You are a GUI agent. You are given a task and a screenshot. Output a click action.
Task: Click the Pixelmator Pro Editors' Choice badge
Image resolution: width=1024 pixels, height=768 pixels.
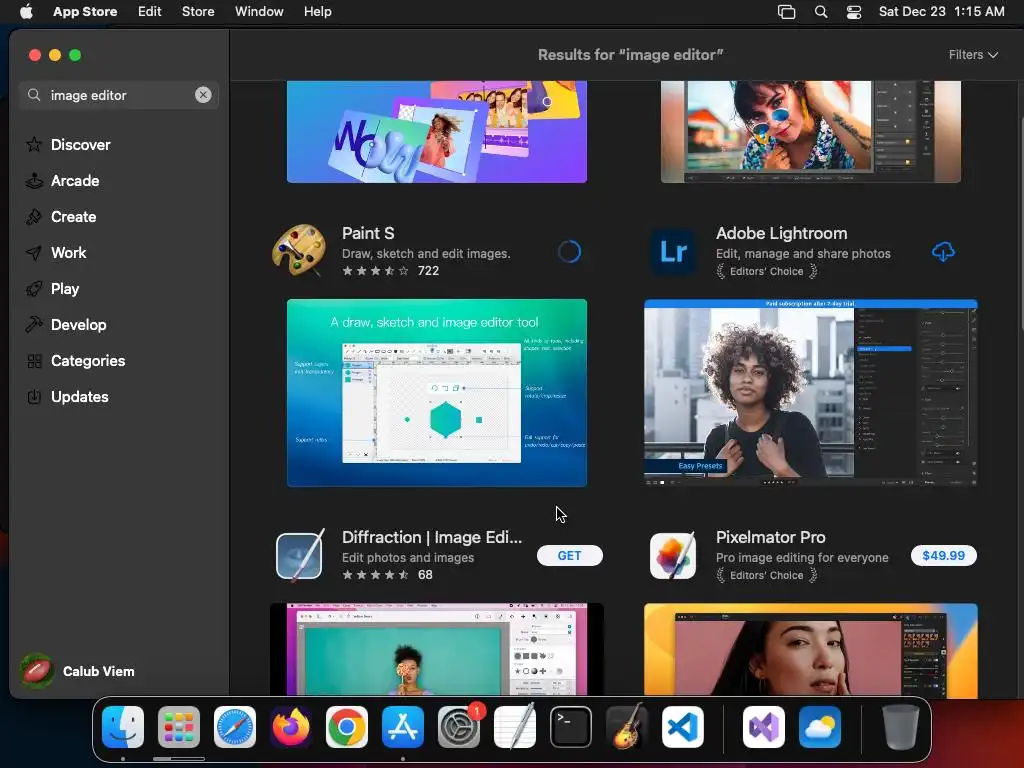(x=767, y=575)
